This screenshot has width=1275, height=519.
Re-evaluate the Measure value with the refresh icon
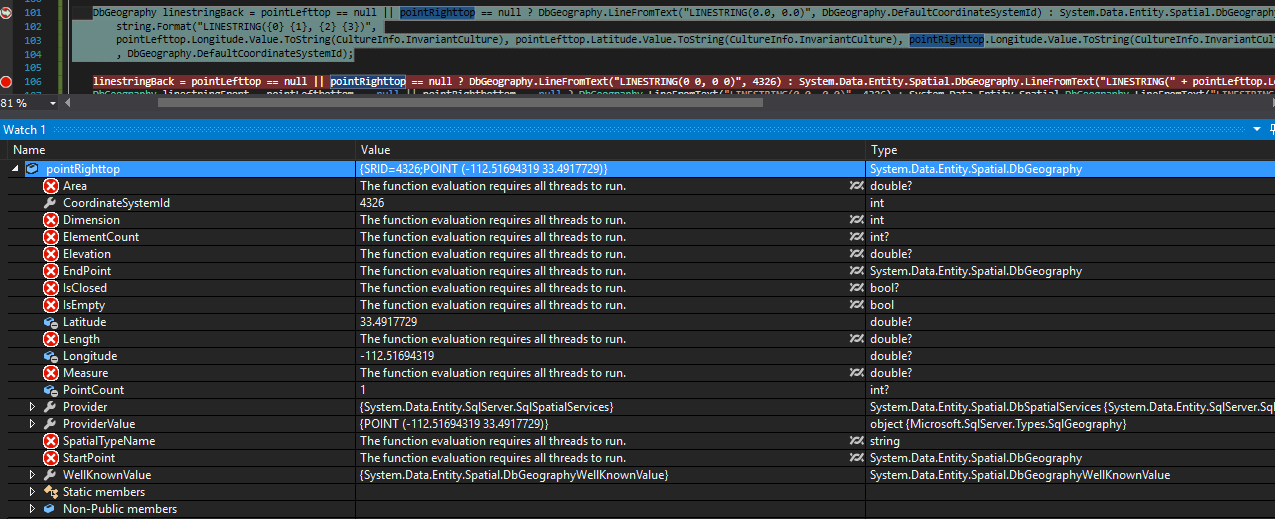[x=856, y=373]
